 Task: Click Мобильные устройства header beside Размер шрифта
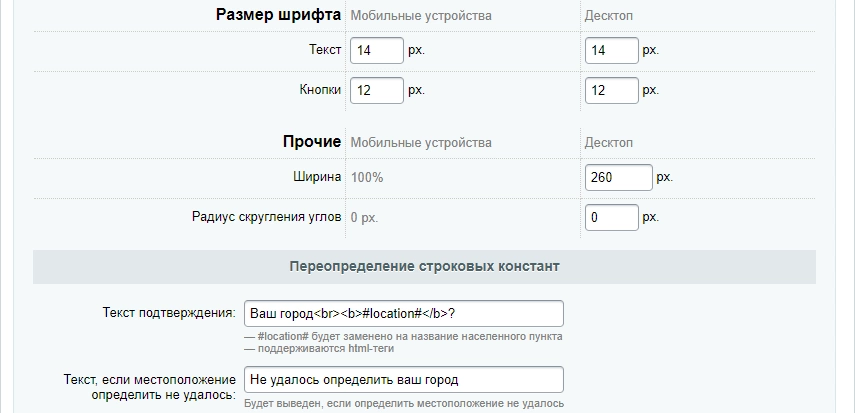[x=421, y=16]
